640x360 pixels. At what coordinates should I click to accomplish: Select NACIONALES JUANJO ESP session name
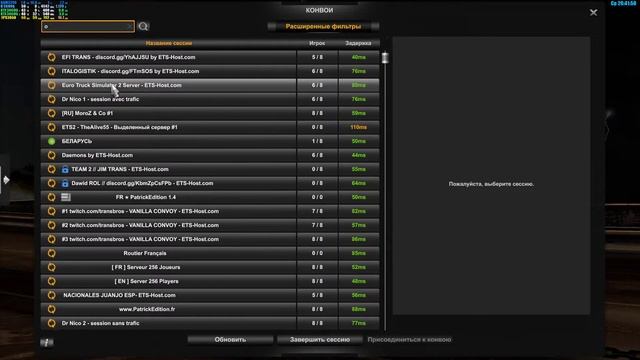[x=119, y=295]
